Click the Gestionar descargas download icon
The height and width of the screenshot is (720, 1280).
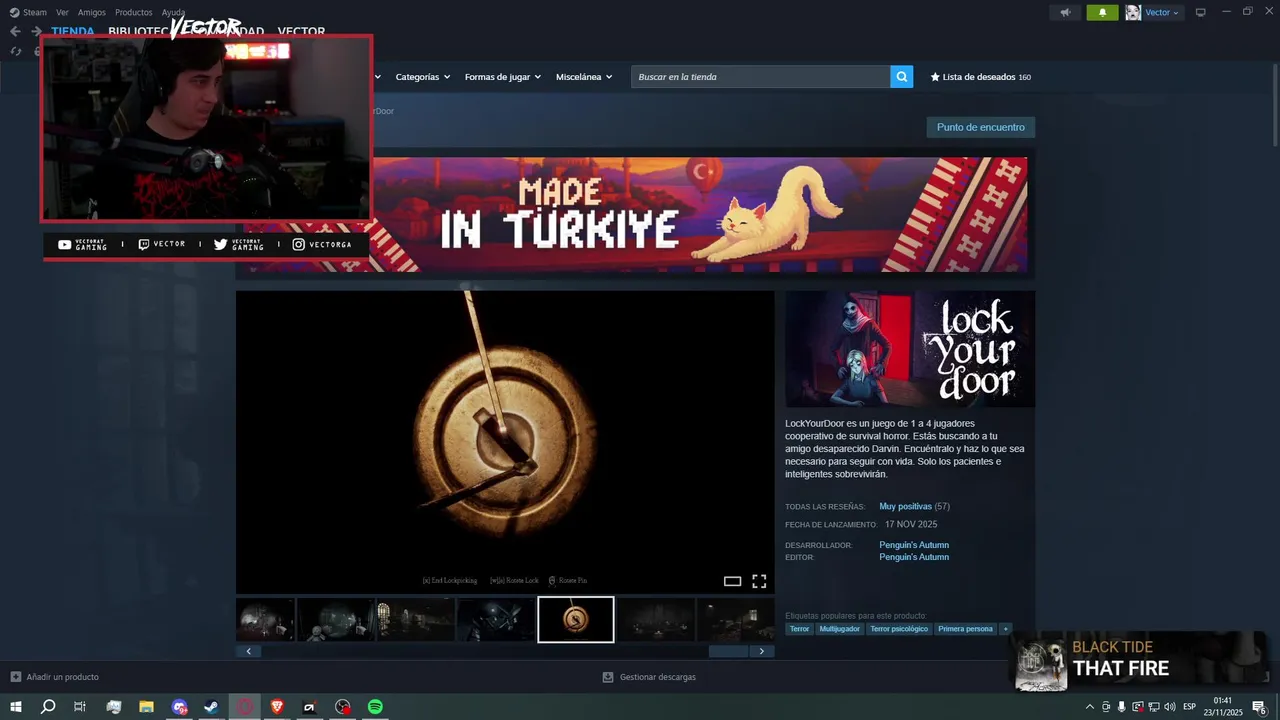pos(608,677)
